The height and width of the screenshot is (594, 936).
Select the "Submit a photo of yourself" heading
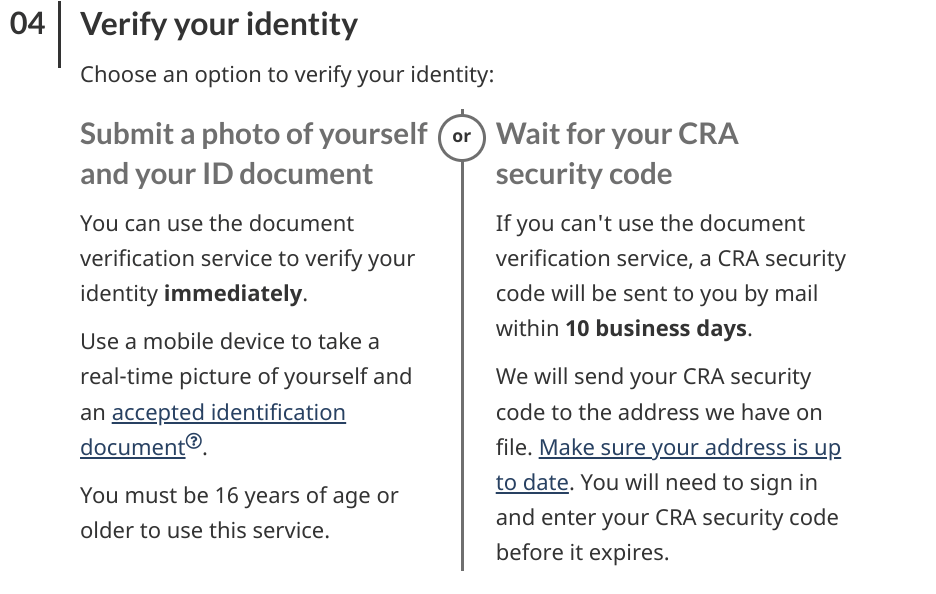[254, 153]
